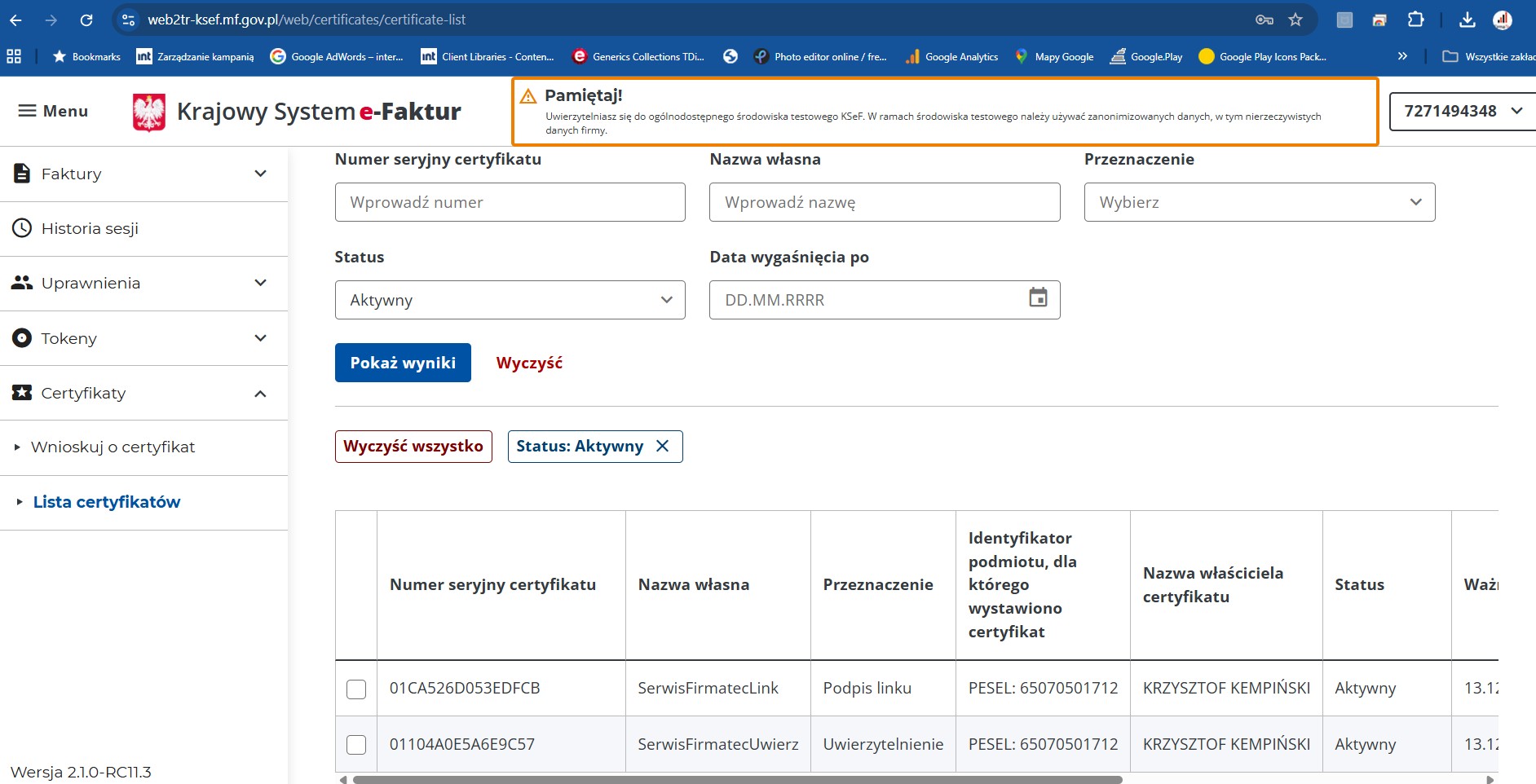Open the Status dropdown showing Aktywny
1536x784 pixels.
coord(510,300)
